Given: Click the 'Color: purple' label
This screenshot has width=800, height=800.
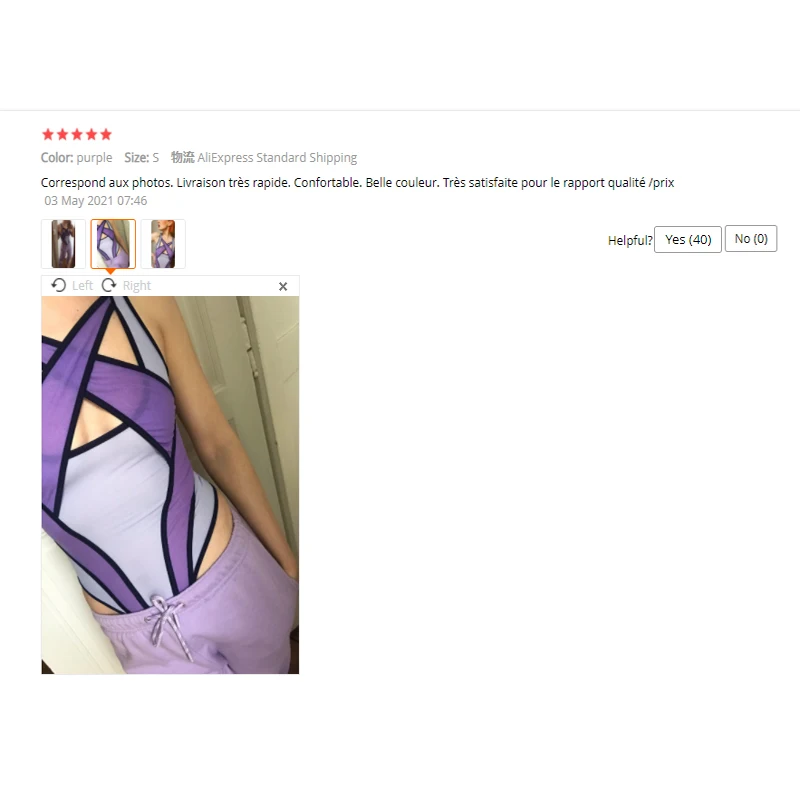Looking at the screenshot, I should (x=77, y=158).
